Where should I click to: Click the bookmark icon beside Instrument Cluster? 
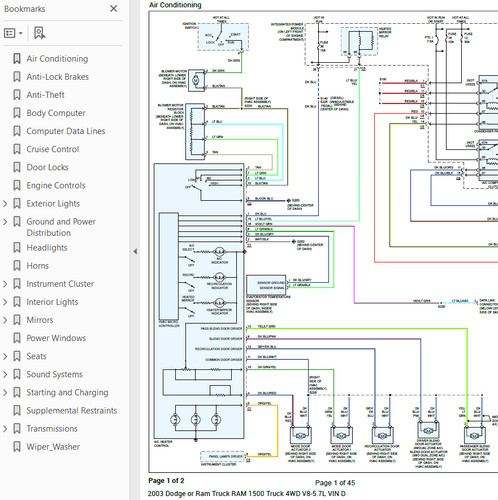point(17,284)
